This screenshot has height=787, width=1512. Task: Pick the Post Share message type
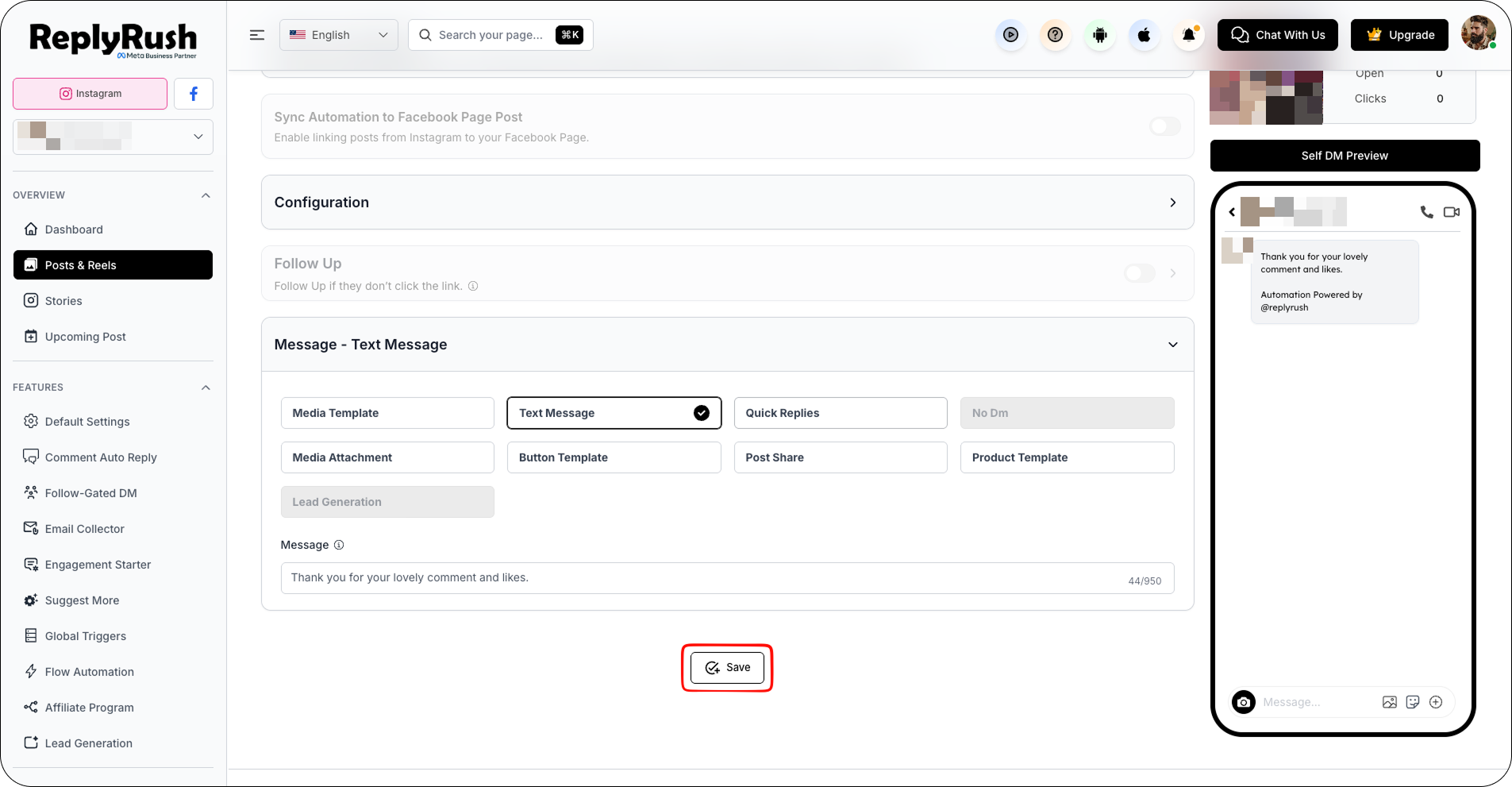[x=841, y=457]
